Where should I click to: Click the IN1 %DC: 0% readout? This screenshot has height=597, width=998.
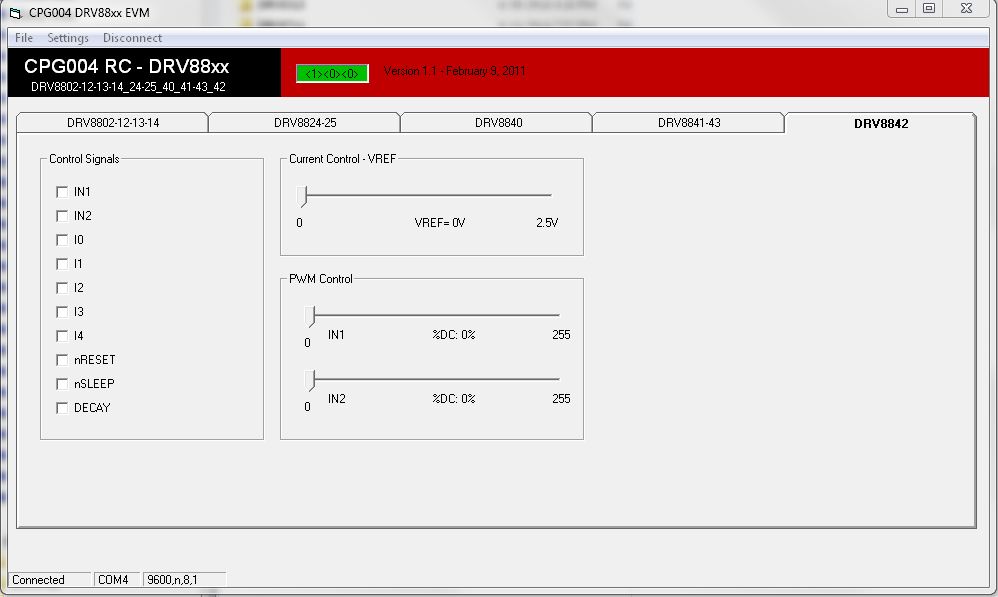[x=454, y=335]
